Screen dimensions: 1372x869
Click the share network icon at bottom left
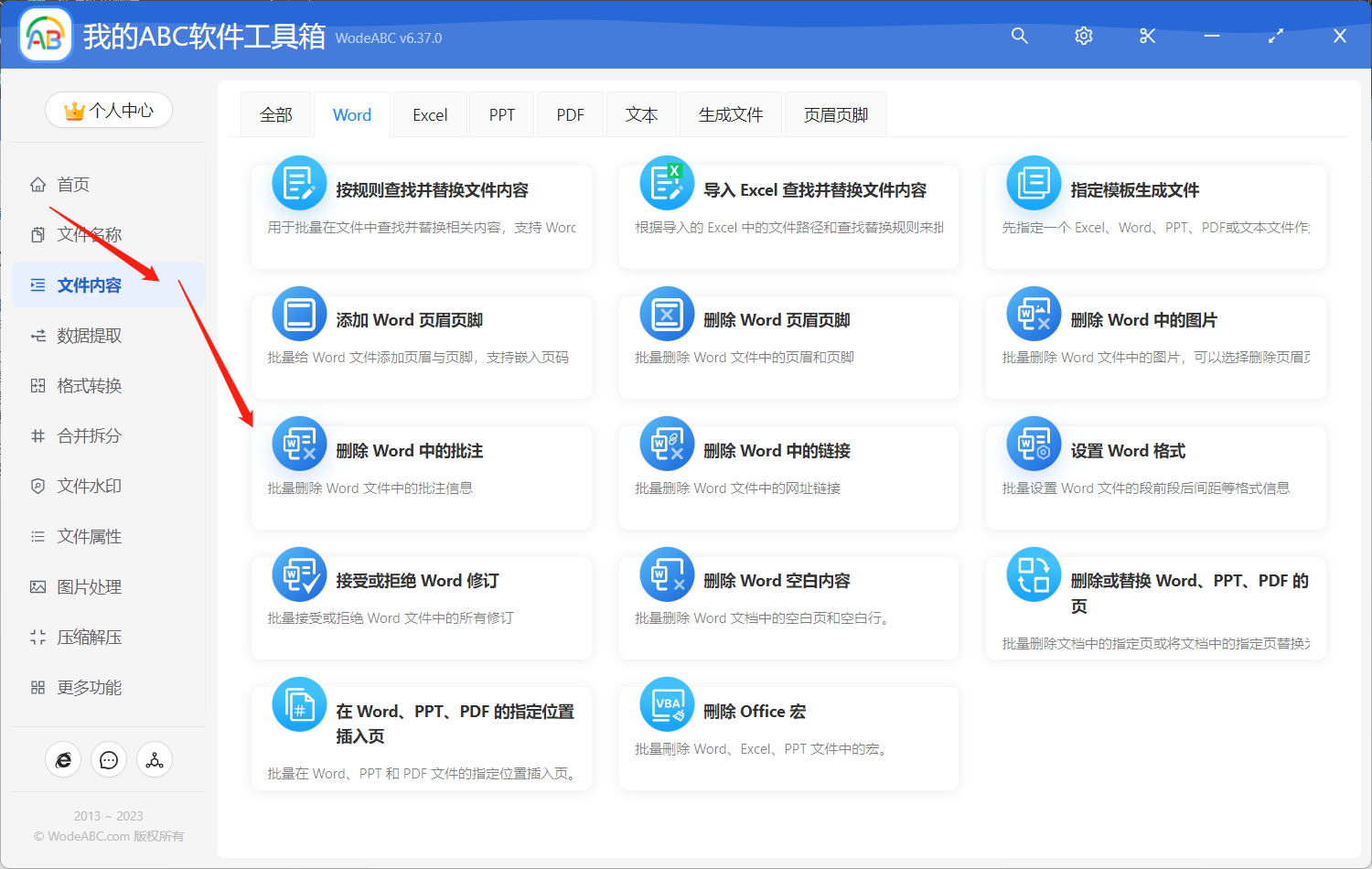[155, 759]
